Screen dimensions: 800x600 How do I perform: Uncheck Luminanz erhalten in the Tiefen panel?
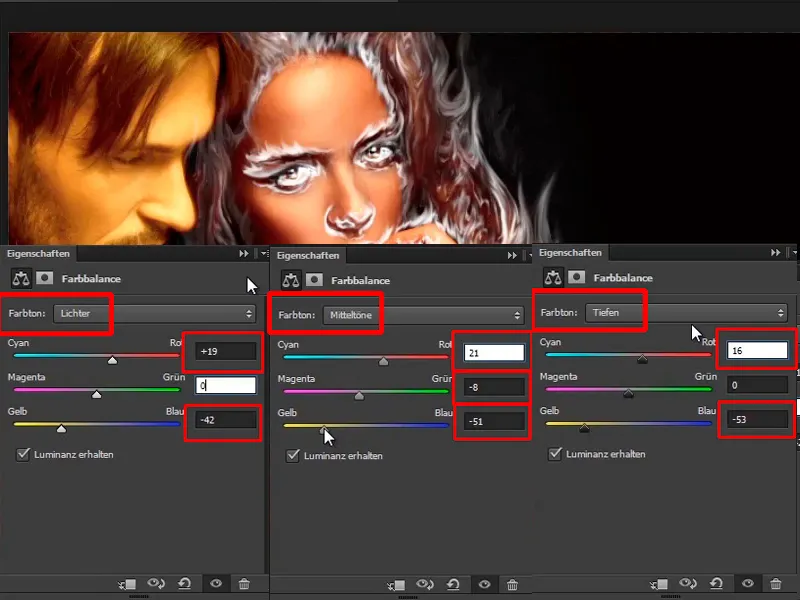pyautogui.click(x=555, y=454)
